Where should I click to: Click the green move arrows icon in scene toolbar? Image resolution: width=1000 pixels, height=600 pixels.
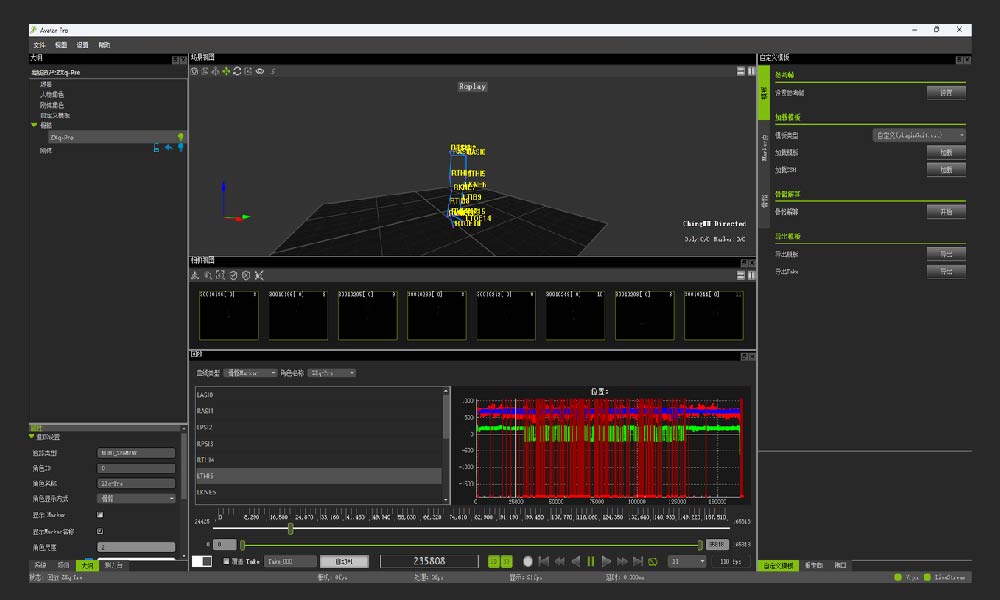pos(226,71)
